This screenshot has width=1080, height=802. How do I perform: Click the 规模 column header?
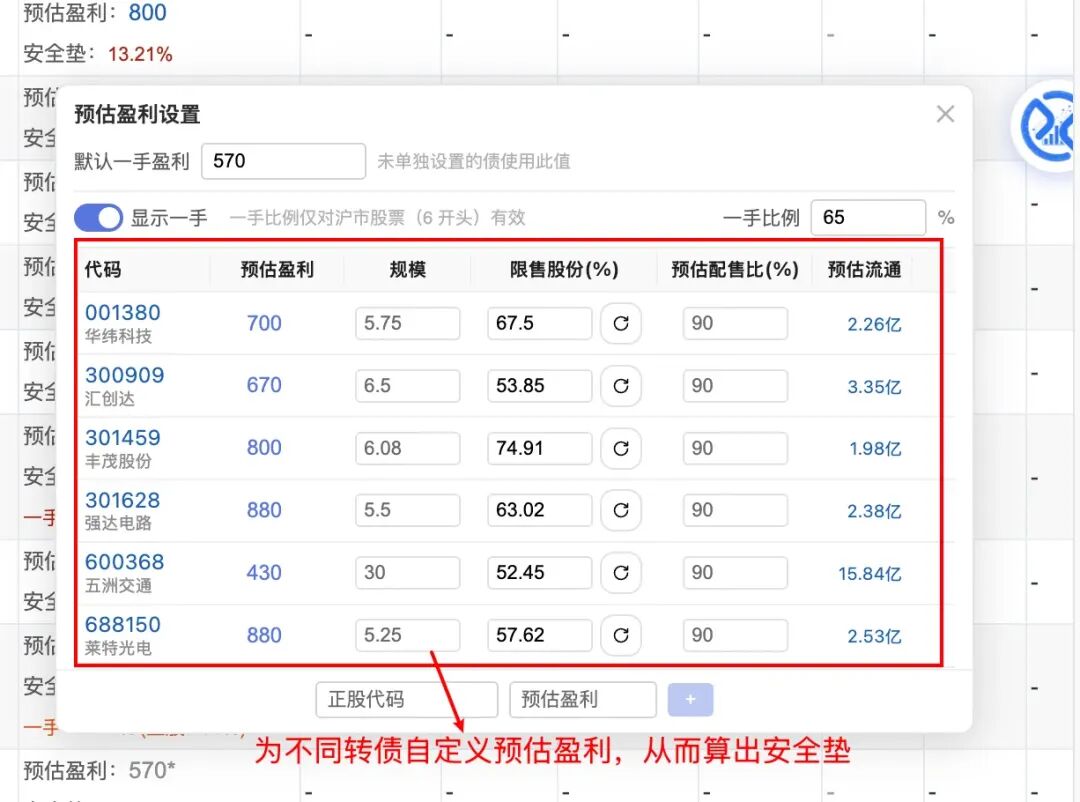(x=407, y=269)
